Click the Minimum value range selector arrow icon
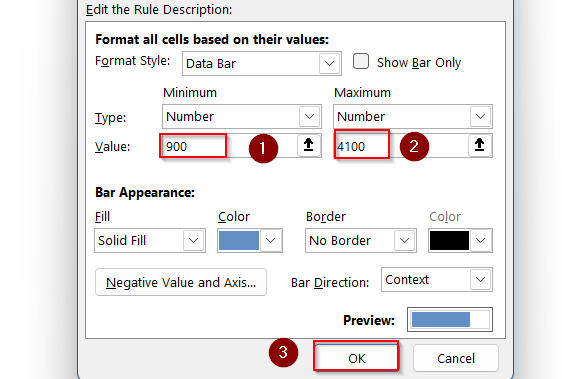 click(308, 146)
